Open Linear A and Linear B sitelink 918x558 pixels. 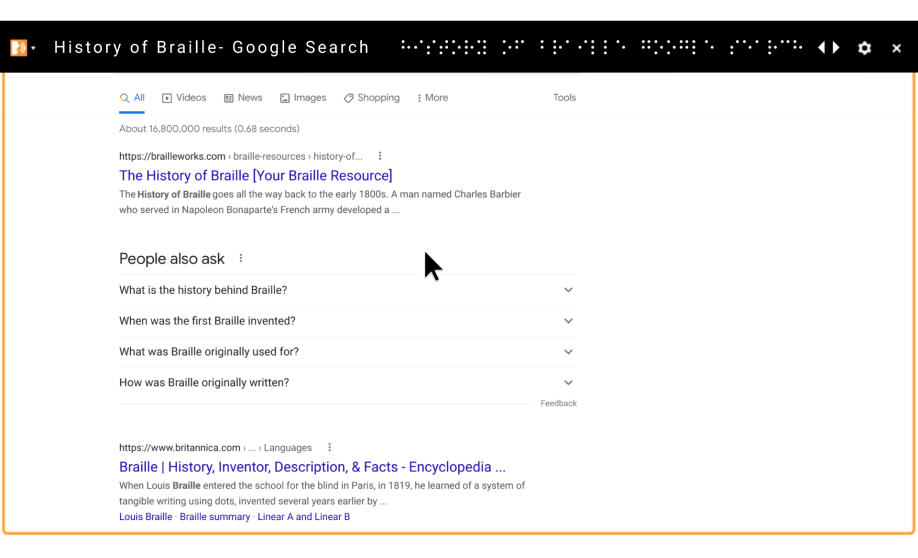tap(304, 517)
